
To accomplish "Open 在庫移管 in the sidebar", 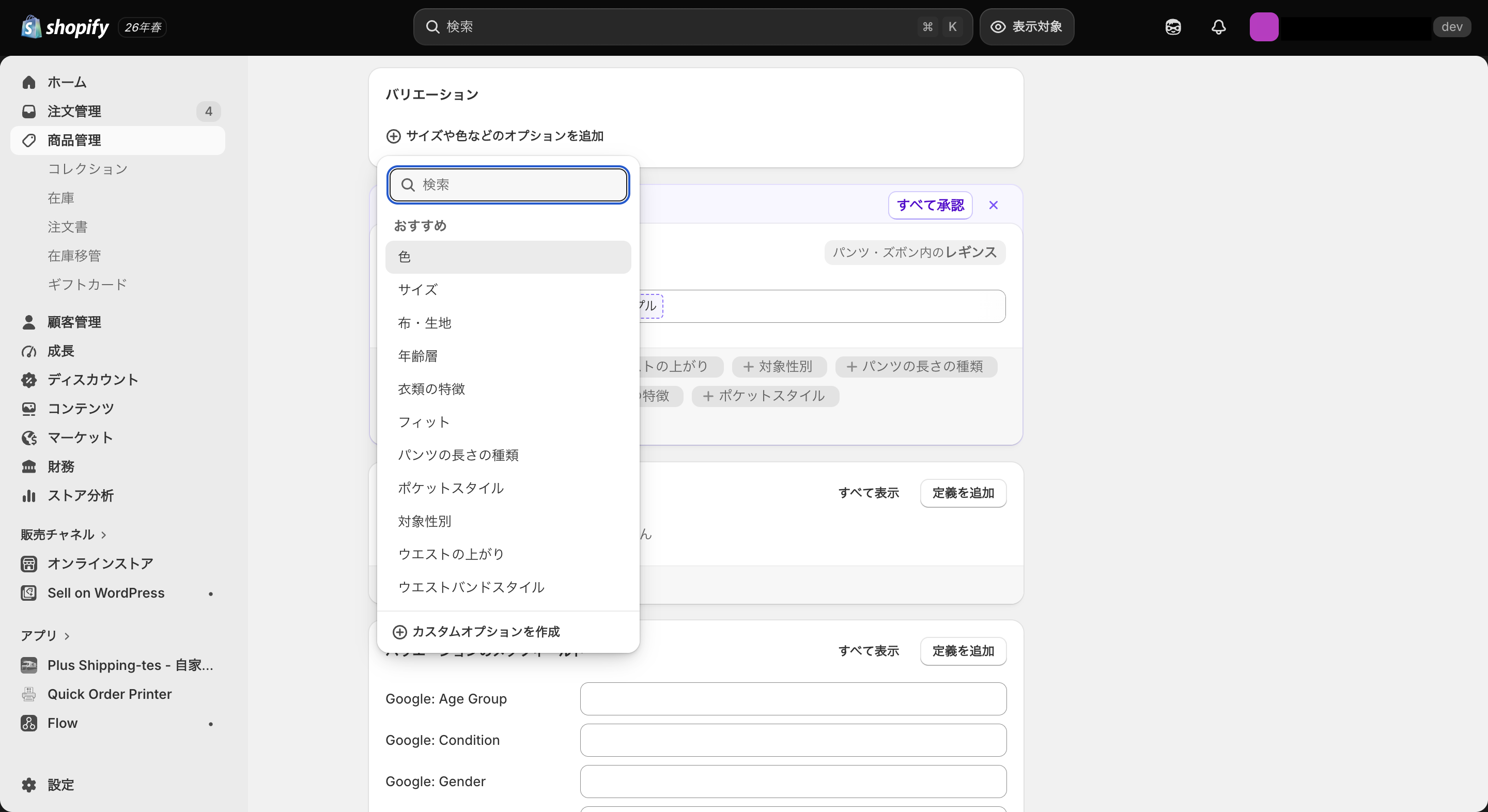I will tap(74, 255).
